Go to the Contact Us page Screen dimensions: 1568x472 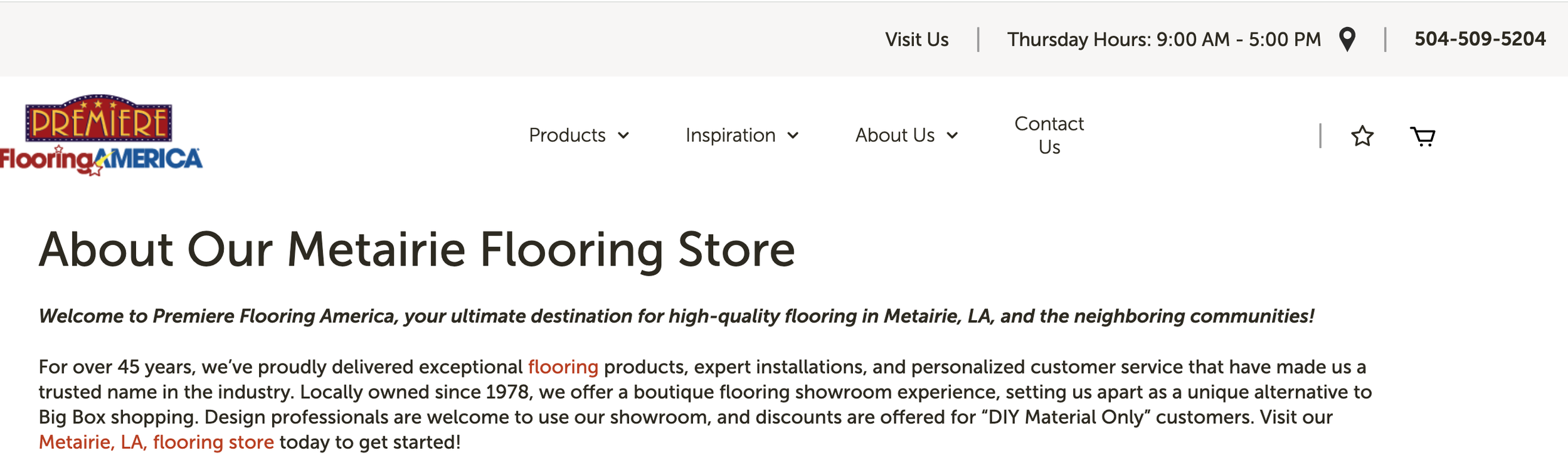coord(1049,136)
